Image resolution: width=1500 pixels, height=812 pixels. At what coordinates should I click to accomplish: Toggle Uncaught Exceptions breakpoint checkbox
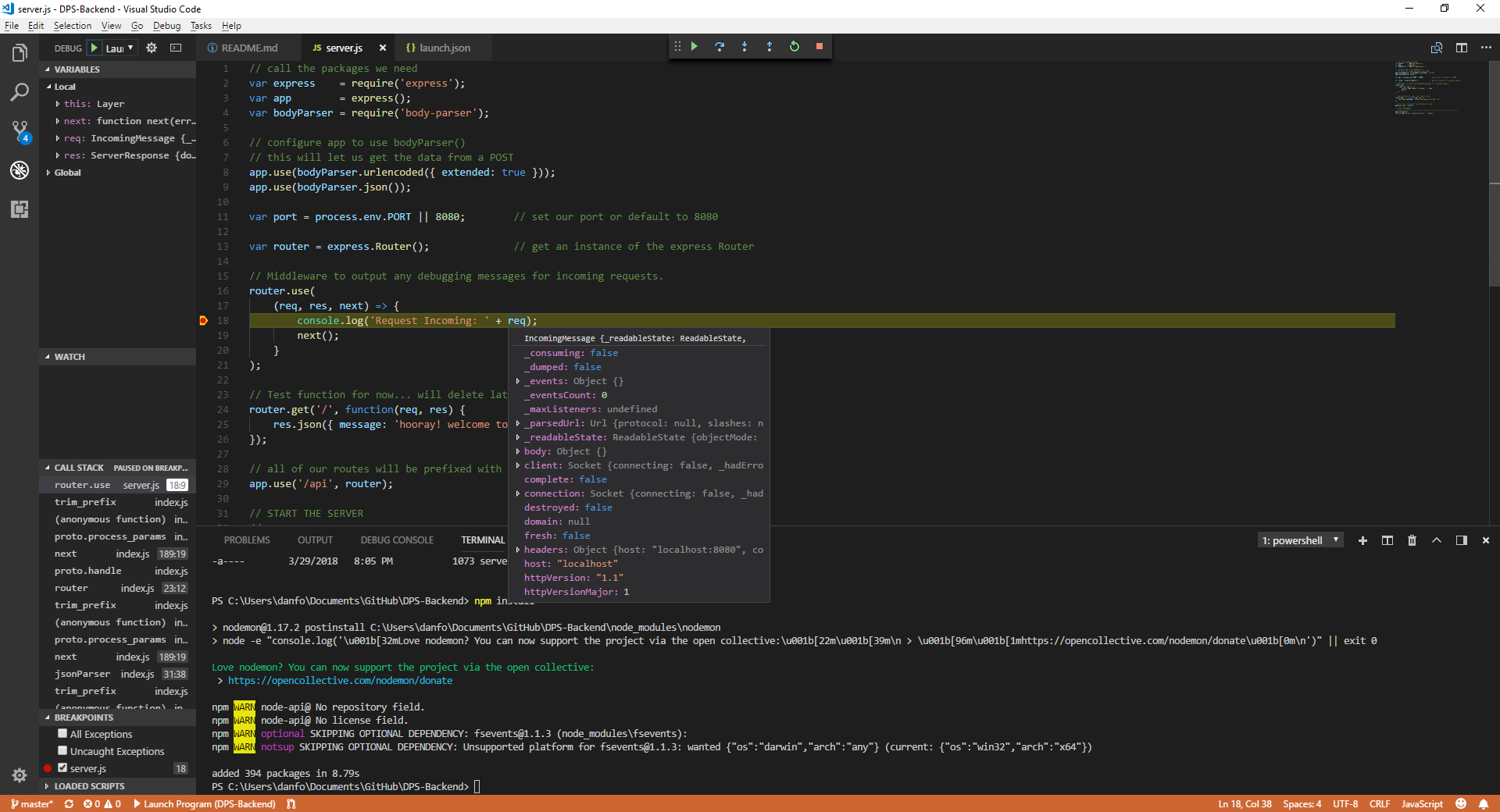point(62,750)
